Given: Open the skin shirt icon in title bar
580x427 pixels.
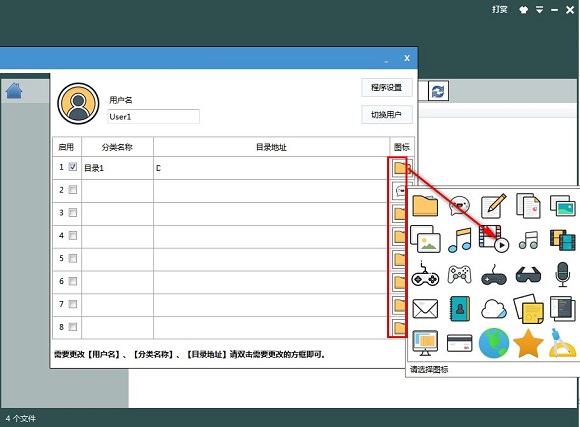Looking at the screenshot, I should pos(523,10).
